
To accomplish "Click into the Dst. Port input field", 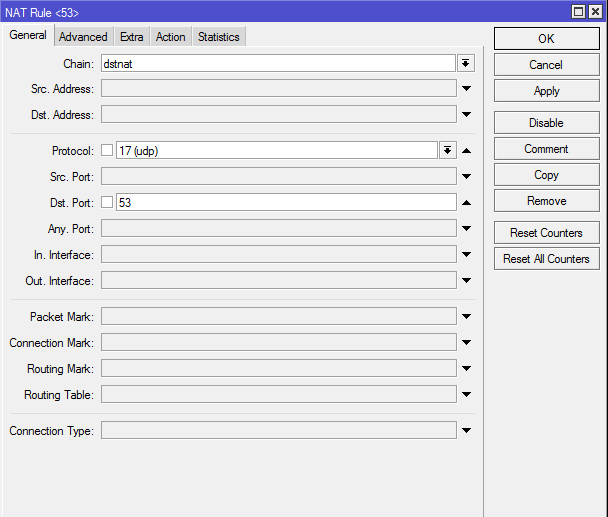I will [286, 202].
